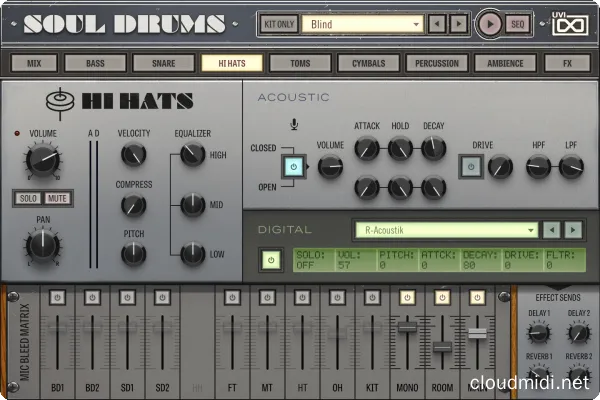This screenshot has width=600, height=400.
Task: Go to next kit preset arrow
Action: [x=458, y=24]
